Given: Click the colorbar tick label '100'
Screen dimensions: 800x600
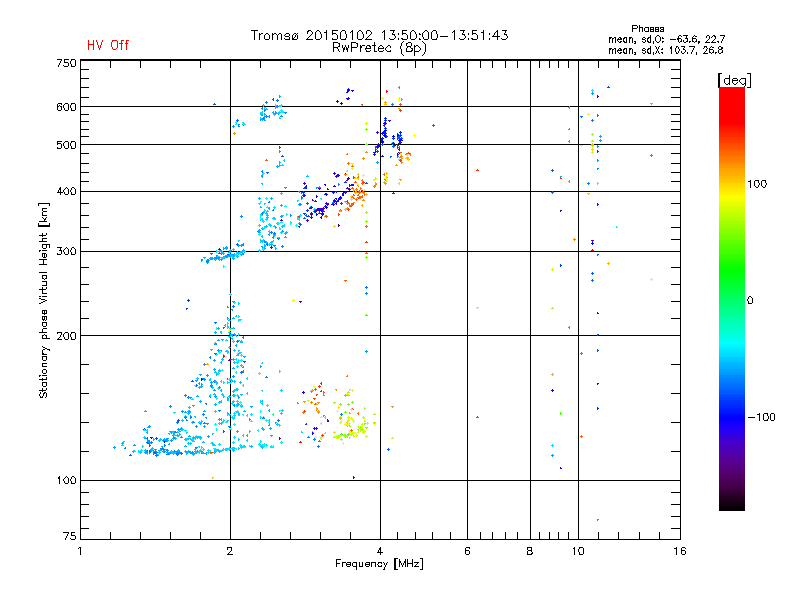Looking at the screenshot, I should (757, 184).
